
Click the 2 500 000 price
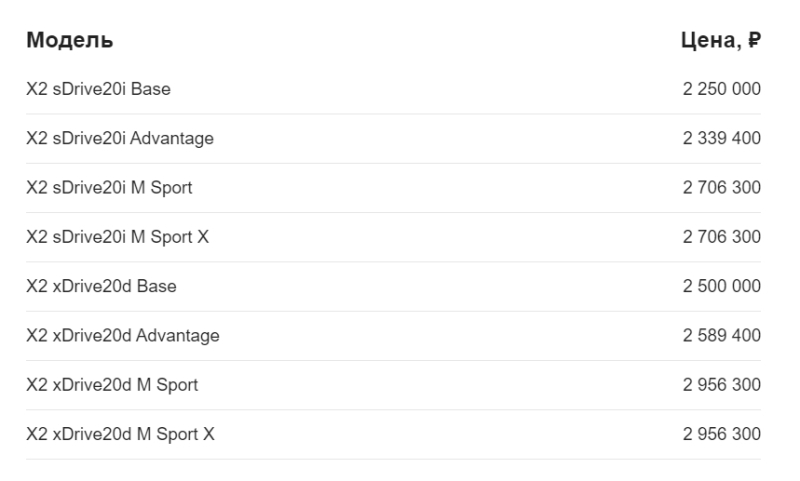click(722, 286)
